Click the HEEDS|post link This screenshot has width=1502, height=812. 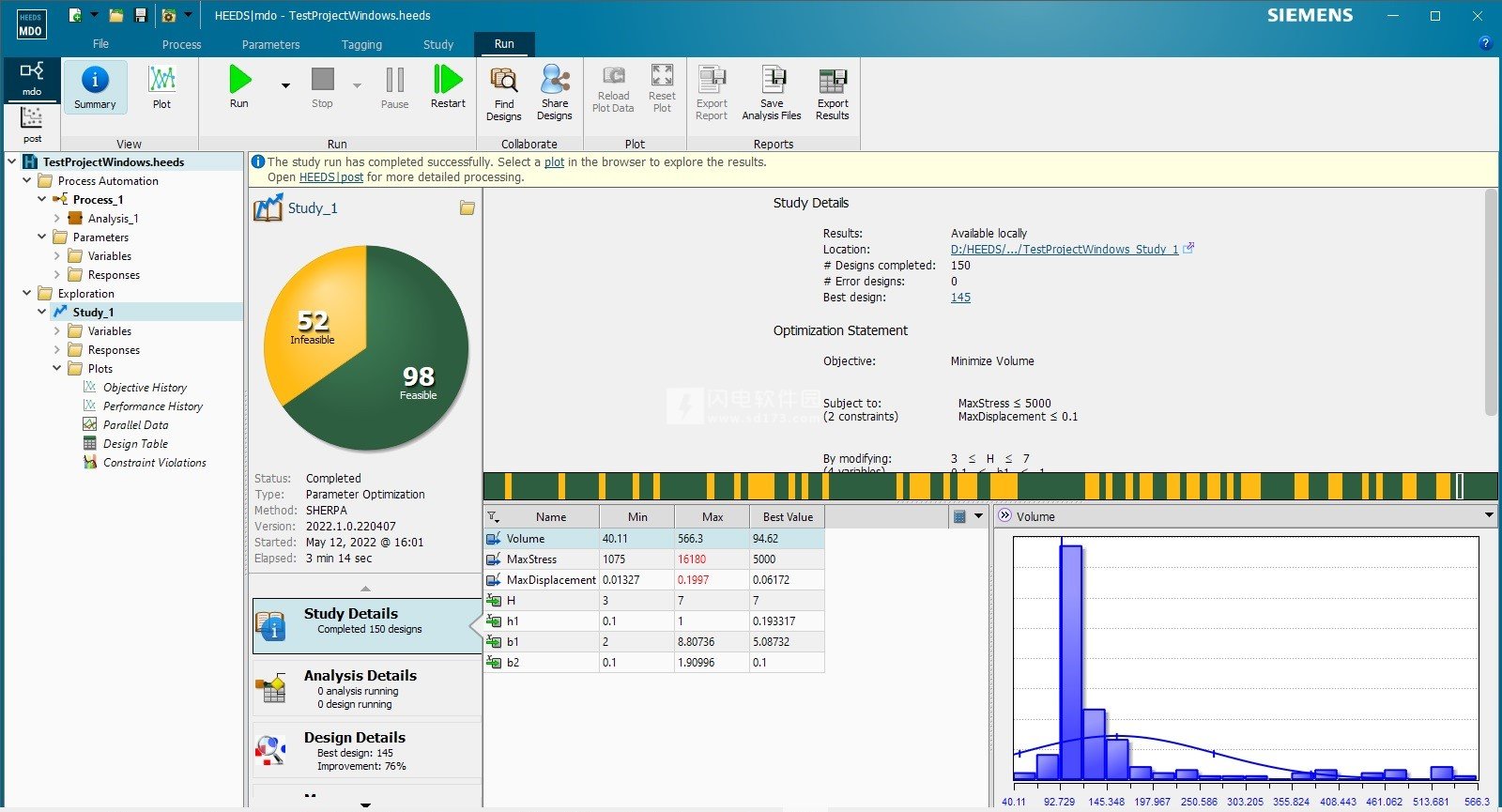[330, 177]
